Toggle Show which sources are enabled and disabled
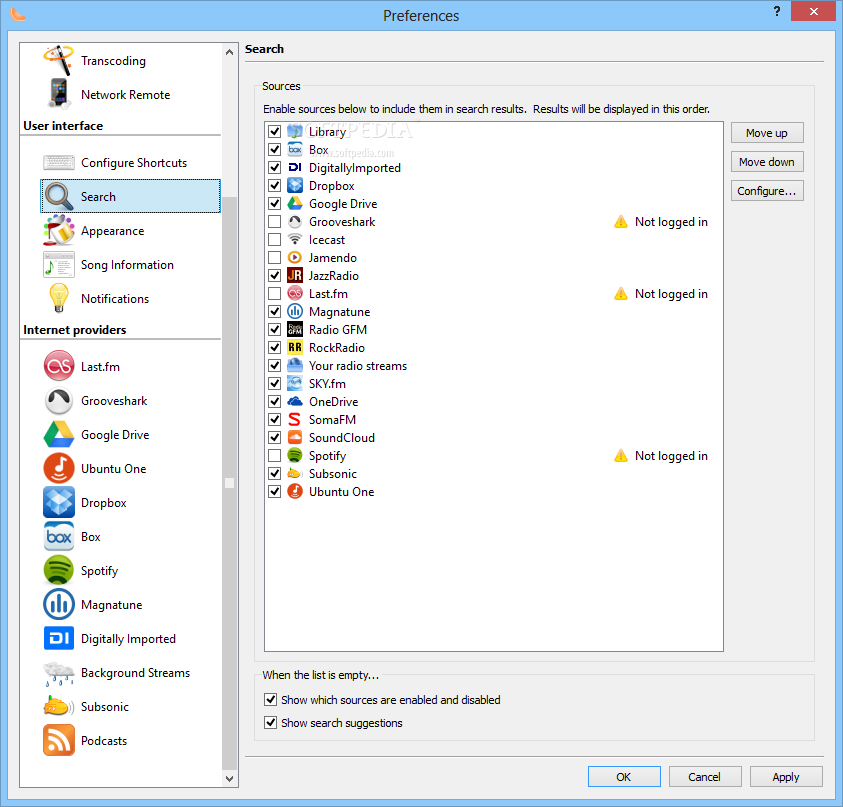The image size is (843, 807). (x=270, y=699)
